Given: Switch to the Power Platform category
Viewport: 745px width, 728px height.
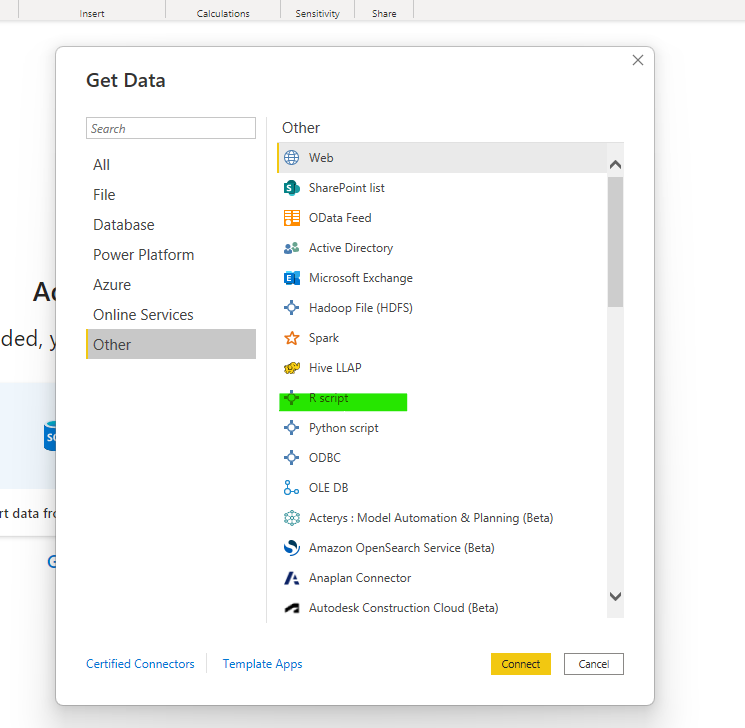Looking at the screenshot, I should point(171,255).
